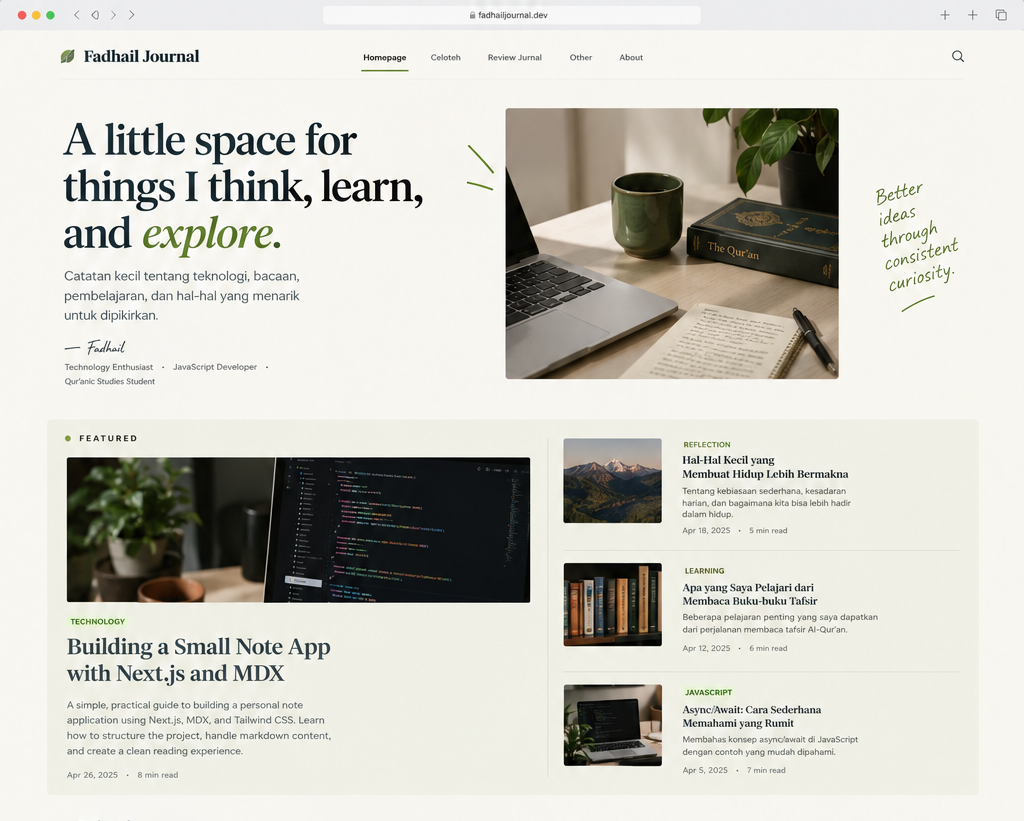This screenshot has width=1024, height=821.
Task: Click the TECHNOLOGY category tag
Action: coord(97,622)
